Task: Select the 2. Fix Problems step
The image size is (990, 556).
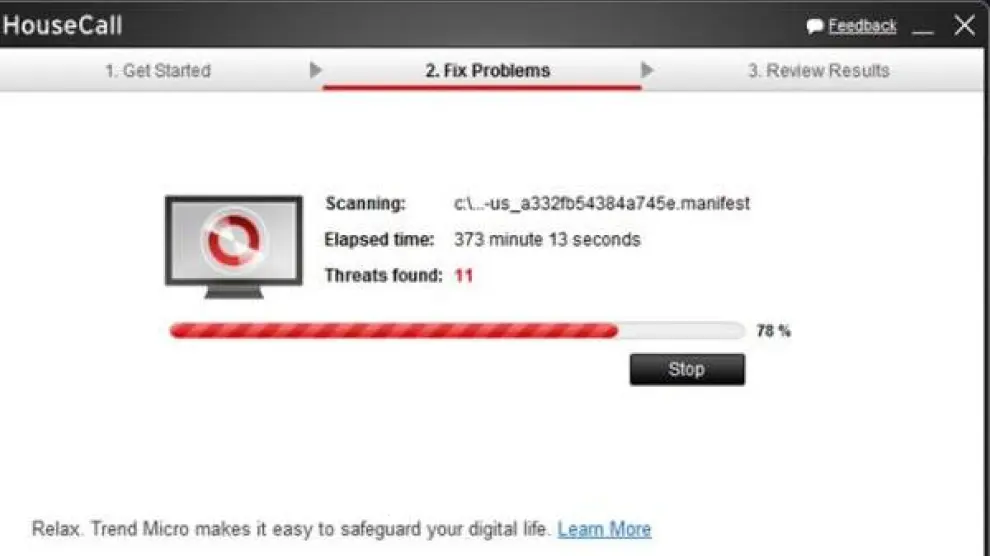Action: (x=487, y=71)
